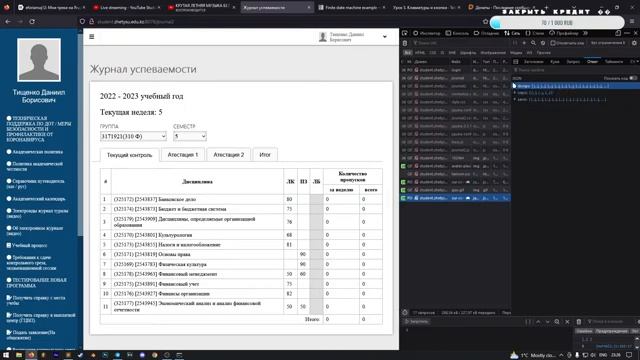The height and width of the screenshot is (360, 640).
Task: Click the browser address bar URL field
Action: click(x=282, y=21)
